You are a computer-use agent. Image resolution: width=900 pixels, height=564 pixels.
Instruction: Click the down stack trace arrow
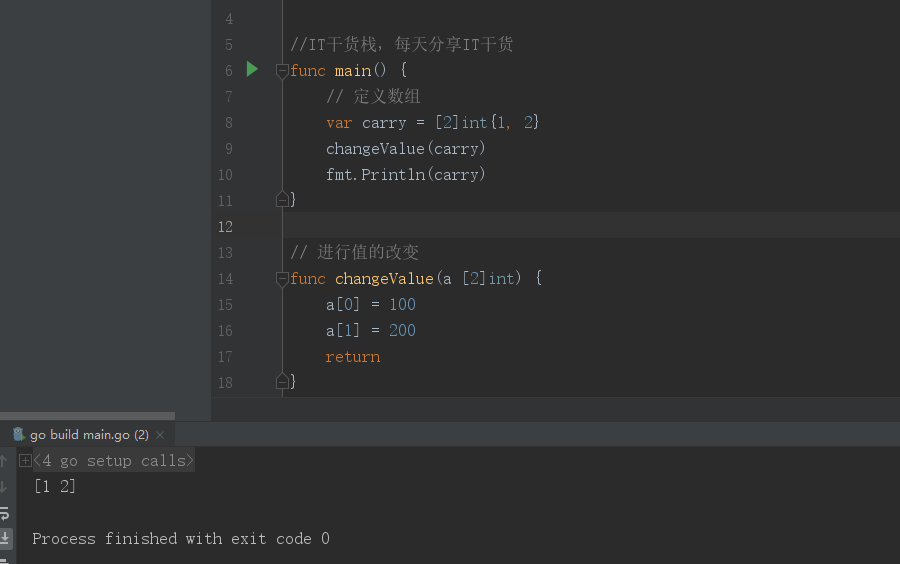point(4,487)
